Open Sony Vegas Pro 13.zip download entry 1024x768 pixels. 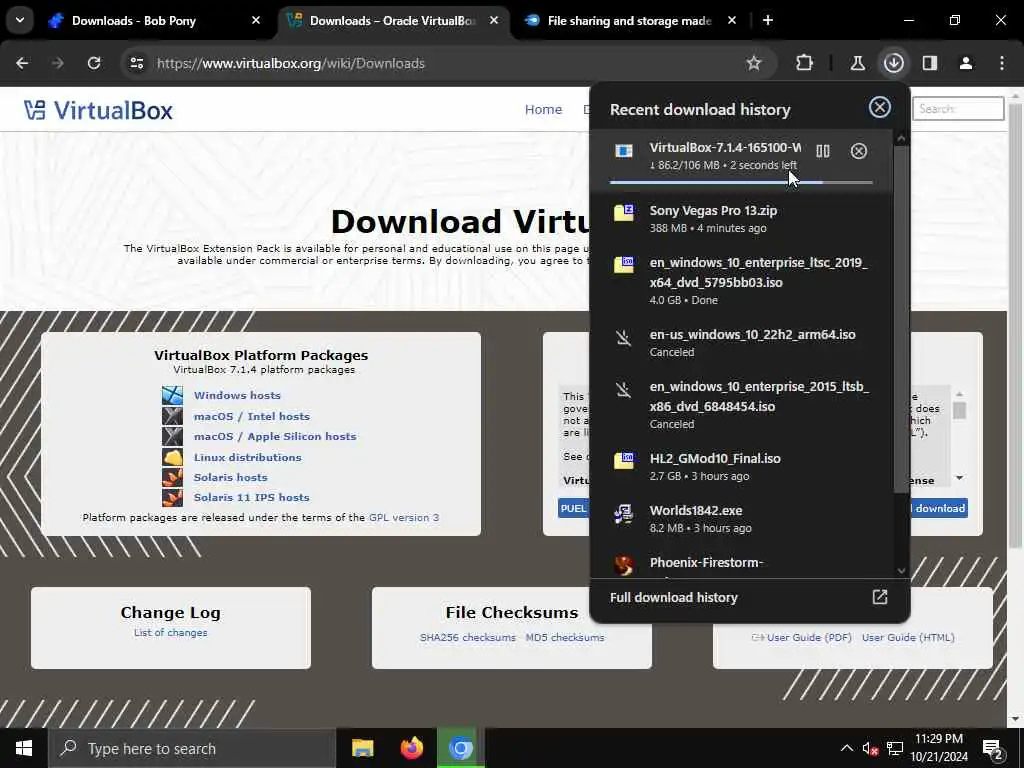click(741, 219)
